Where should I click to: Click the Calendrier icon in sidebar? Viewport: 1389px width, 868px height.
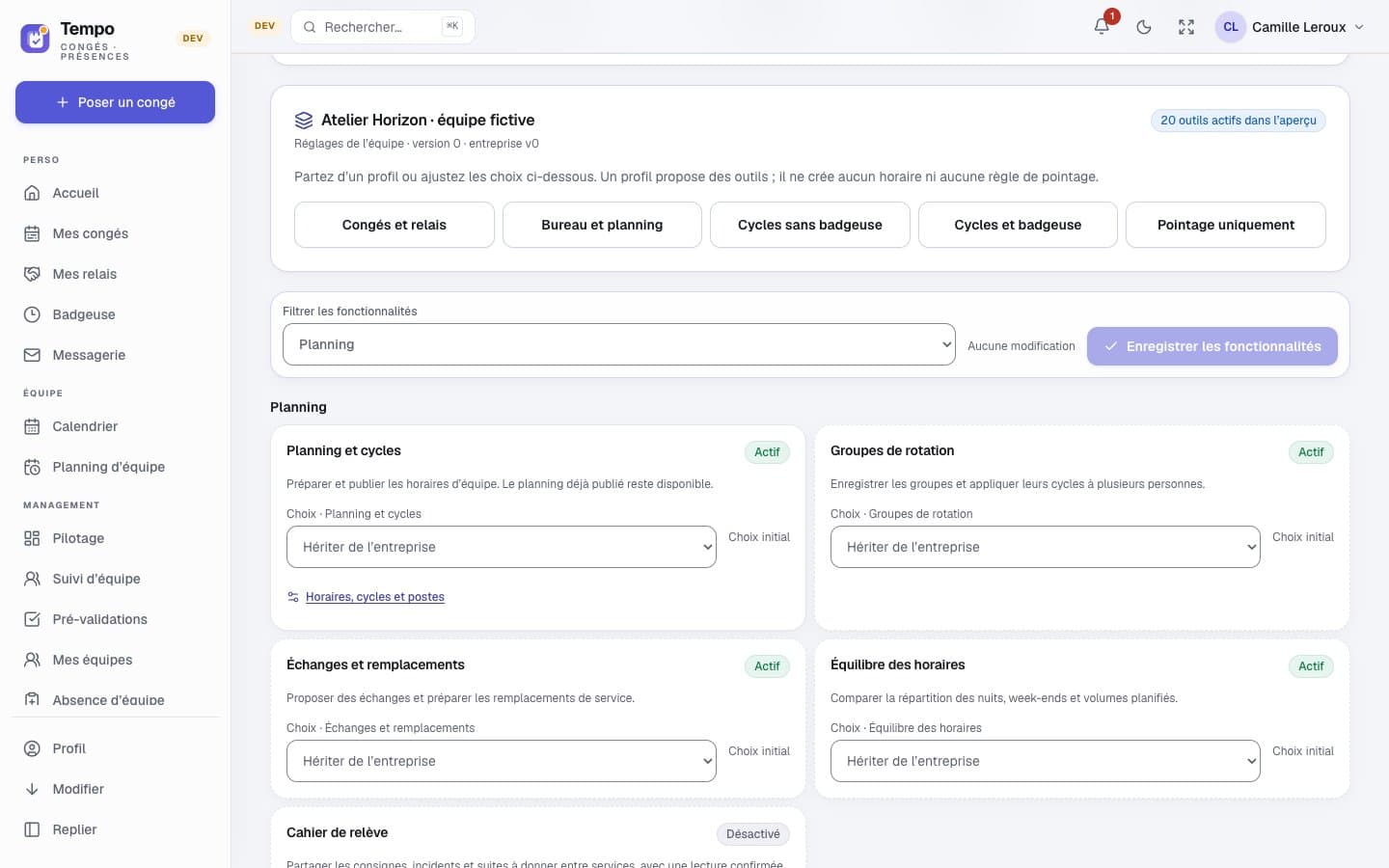click(32, 426)
